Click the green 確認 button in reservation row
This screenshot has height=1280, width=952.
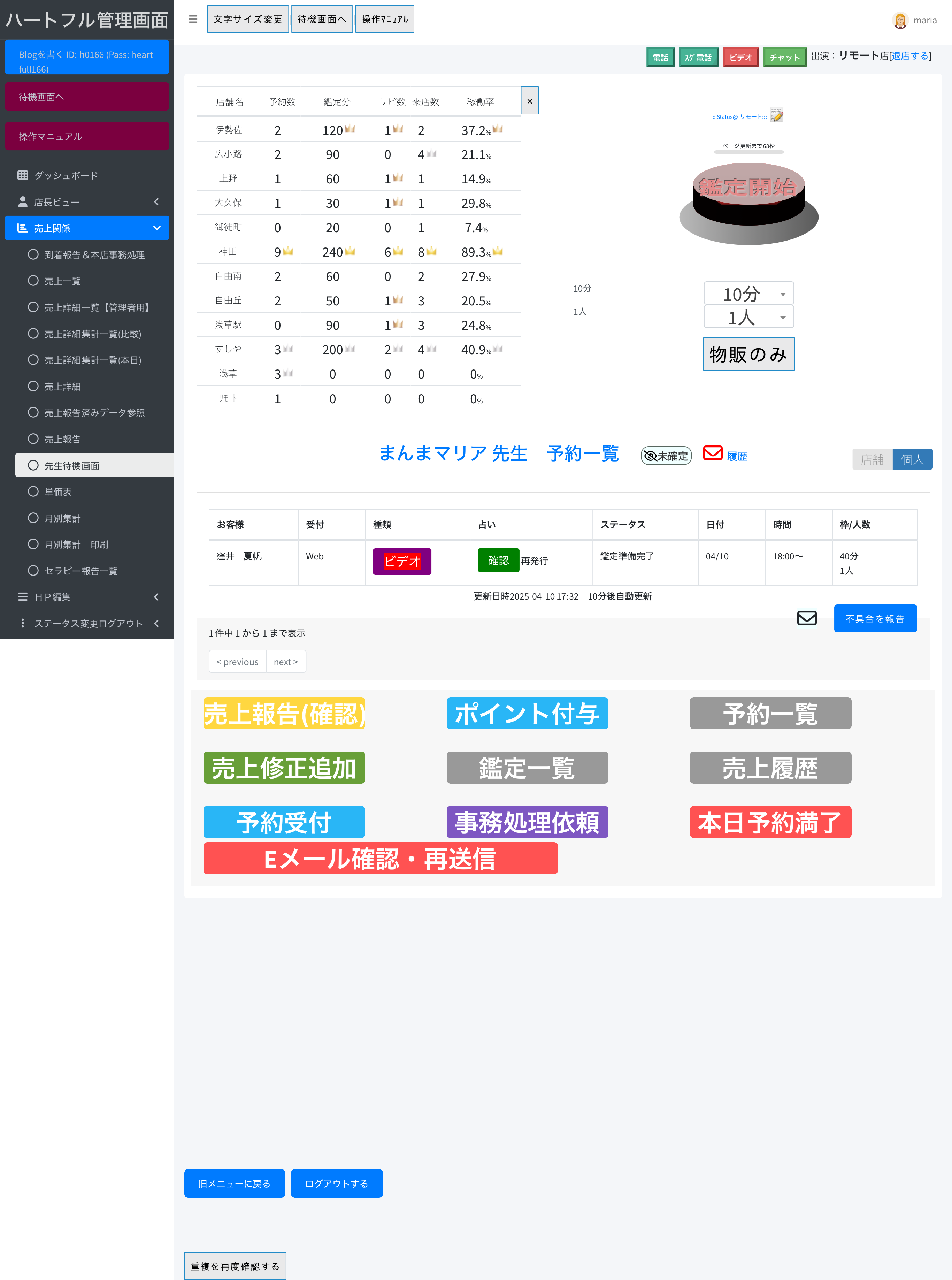coord(498,560)
